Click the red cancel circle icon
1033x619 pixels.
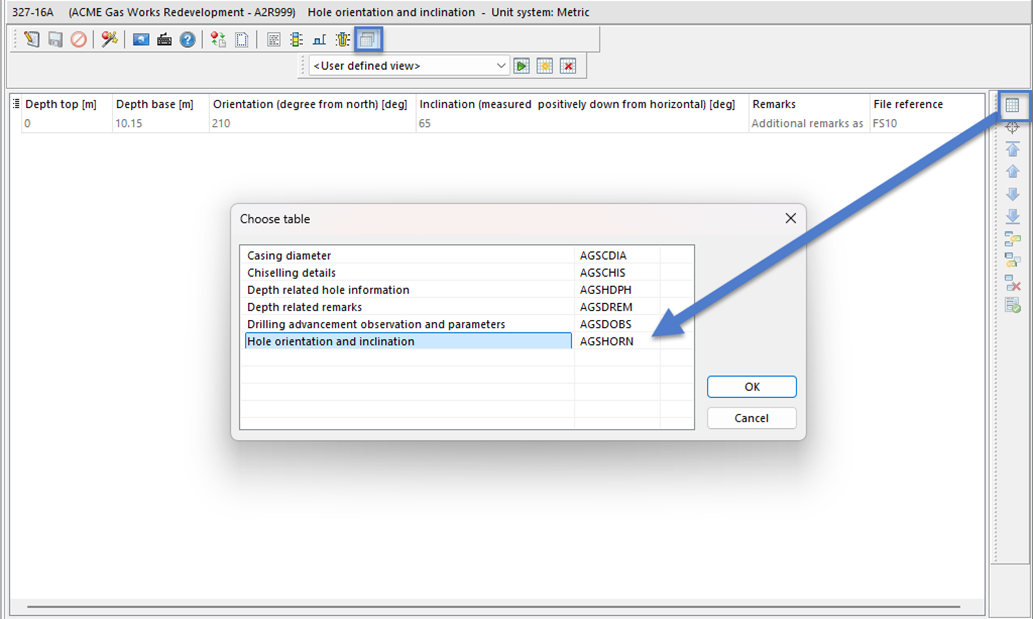point(78,40)
